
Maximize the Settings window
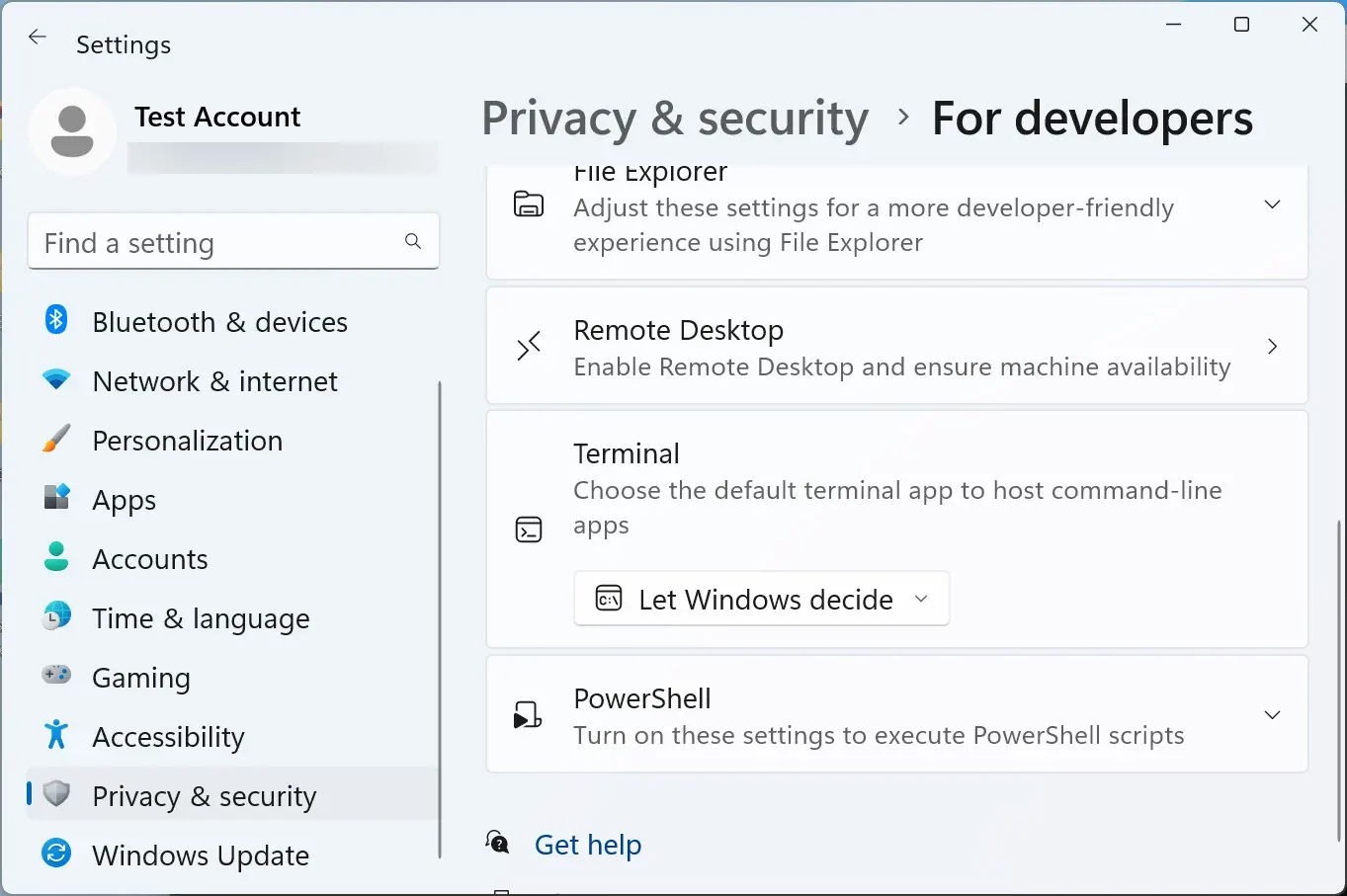(1242, 25)
